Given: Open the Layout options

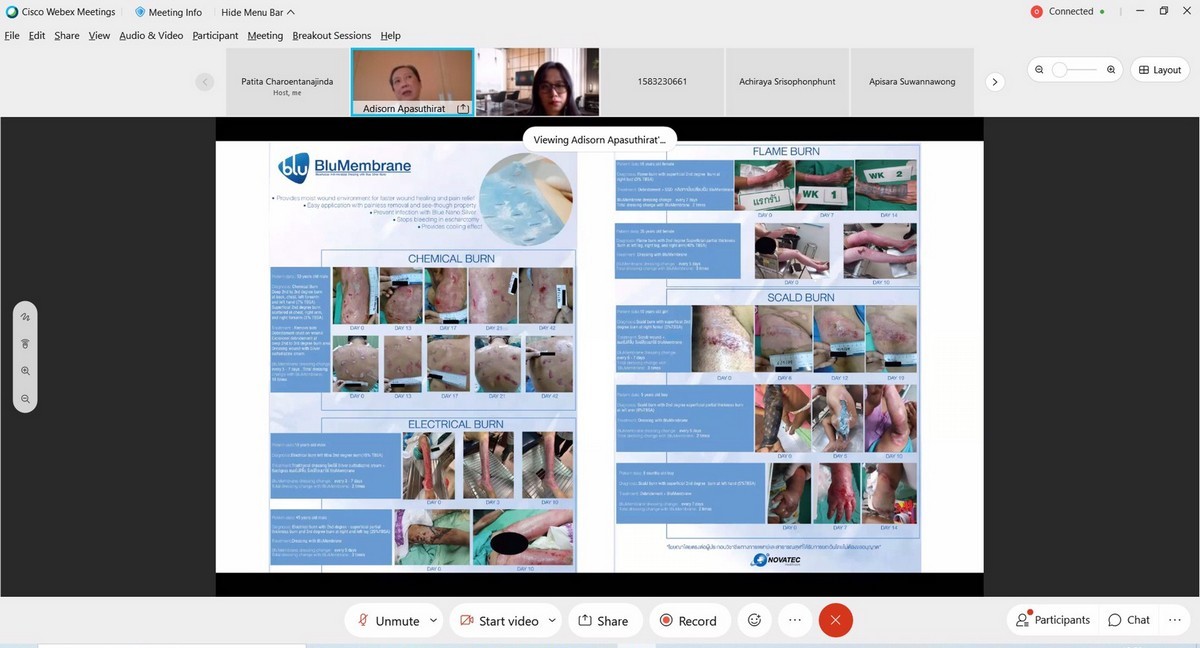Looking at the screenshot, I should coord(1159,70).
